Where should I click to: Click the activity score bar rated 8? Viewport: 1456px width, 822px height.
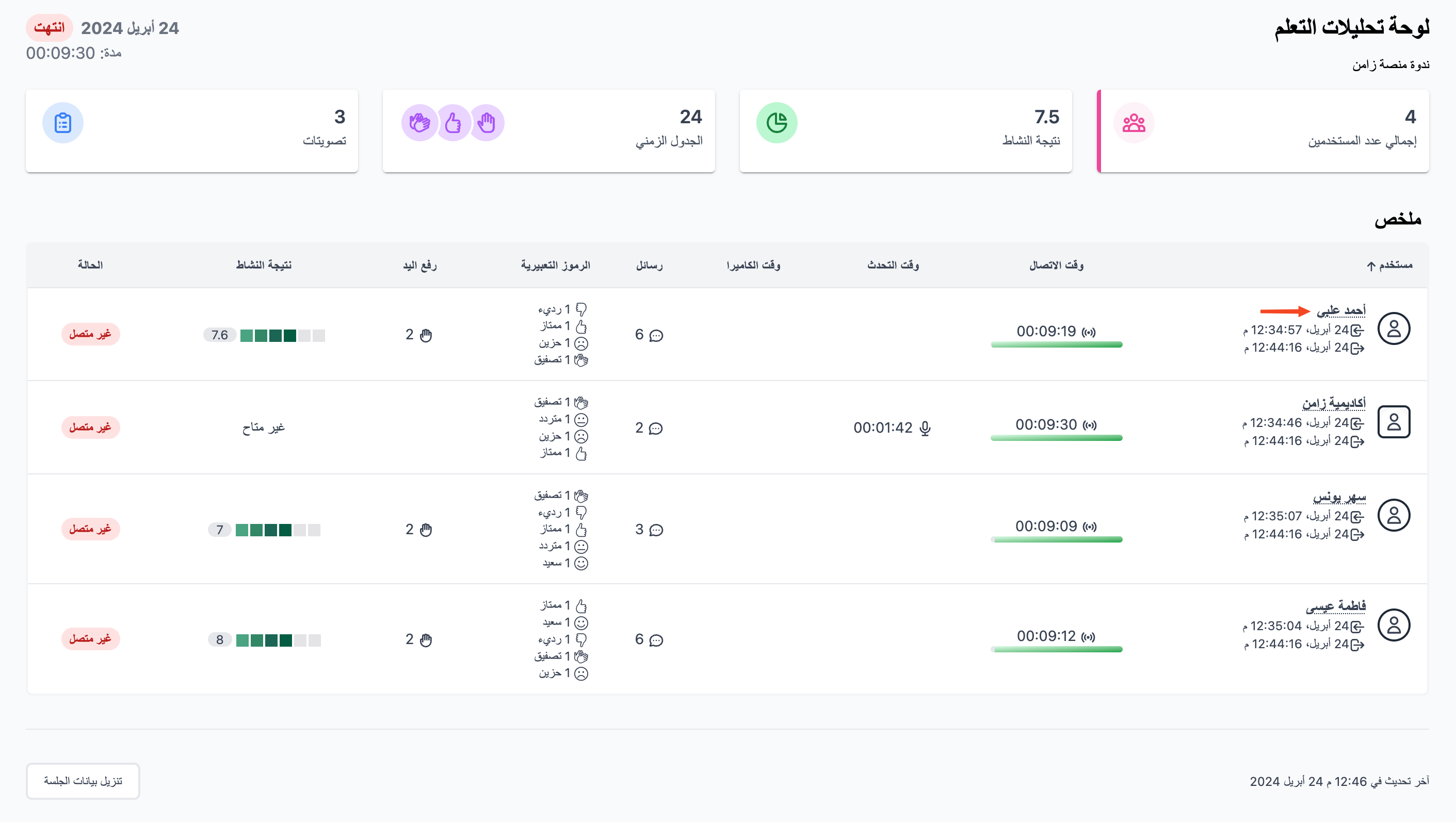coord(278,640)
